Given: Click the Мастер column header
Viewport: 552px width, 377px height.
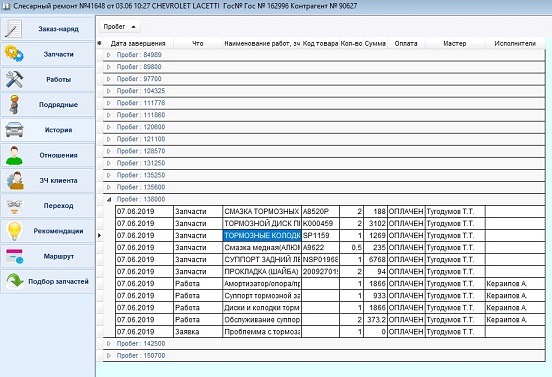Looking at the screenshot, I should tap(455, 44).
